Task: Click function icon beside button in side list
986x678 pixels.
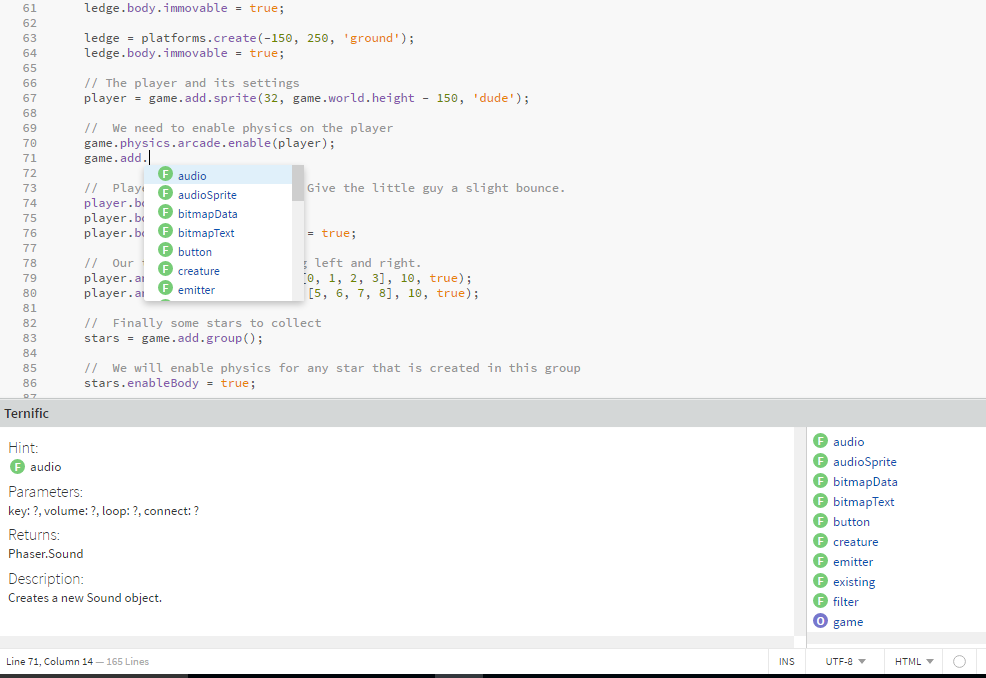Action: [x=821, y=521]
